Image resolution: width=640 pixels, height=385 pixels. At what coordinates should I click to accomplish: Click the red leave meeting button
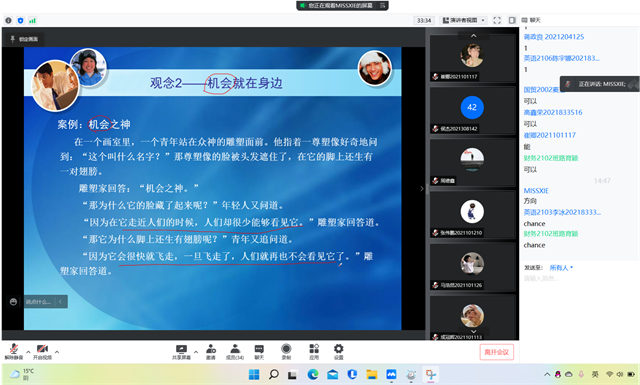(x=496, y=352)
